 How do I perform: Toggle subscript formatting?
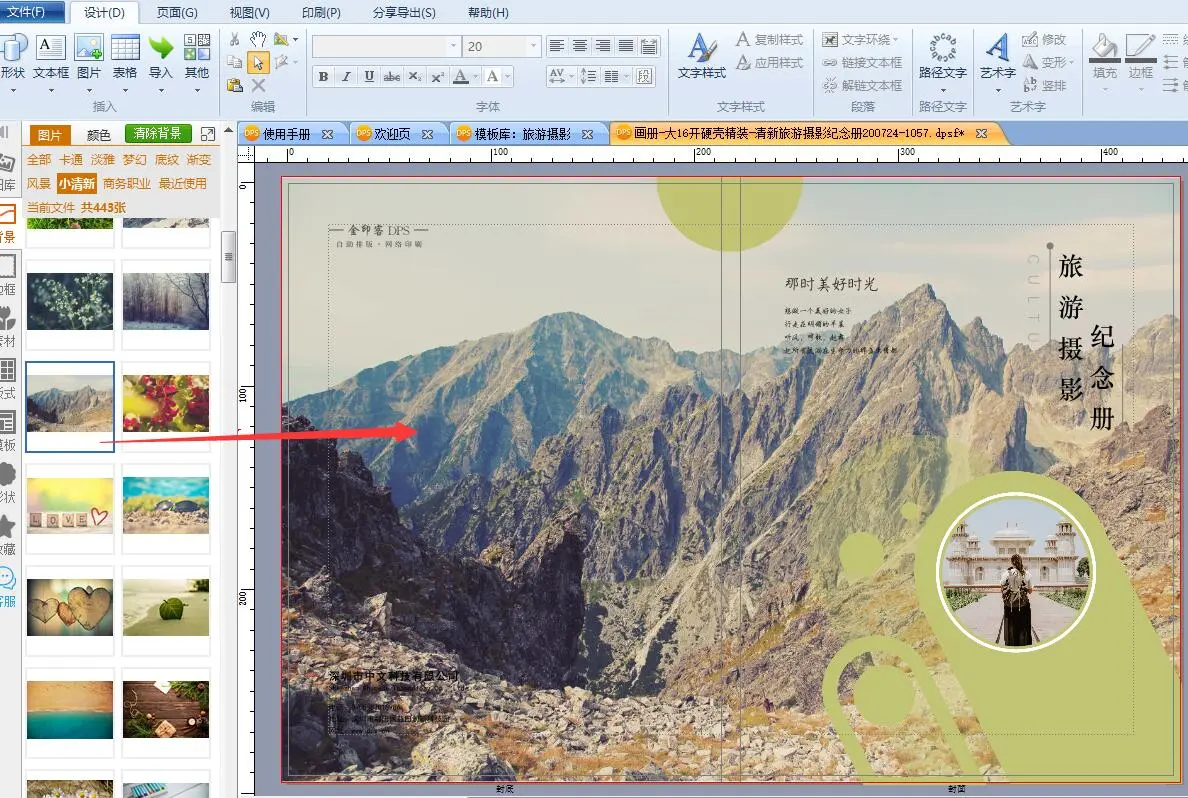pos(414,76)
